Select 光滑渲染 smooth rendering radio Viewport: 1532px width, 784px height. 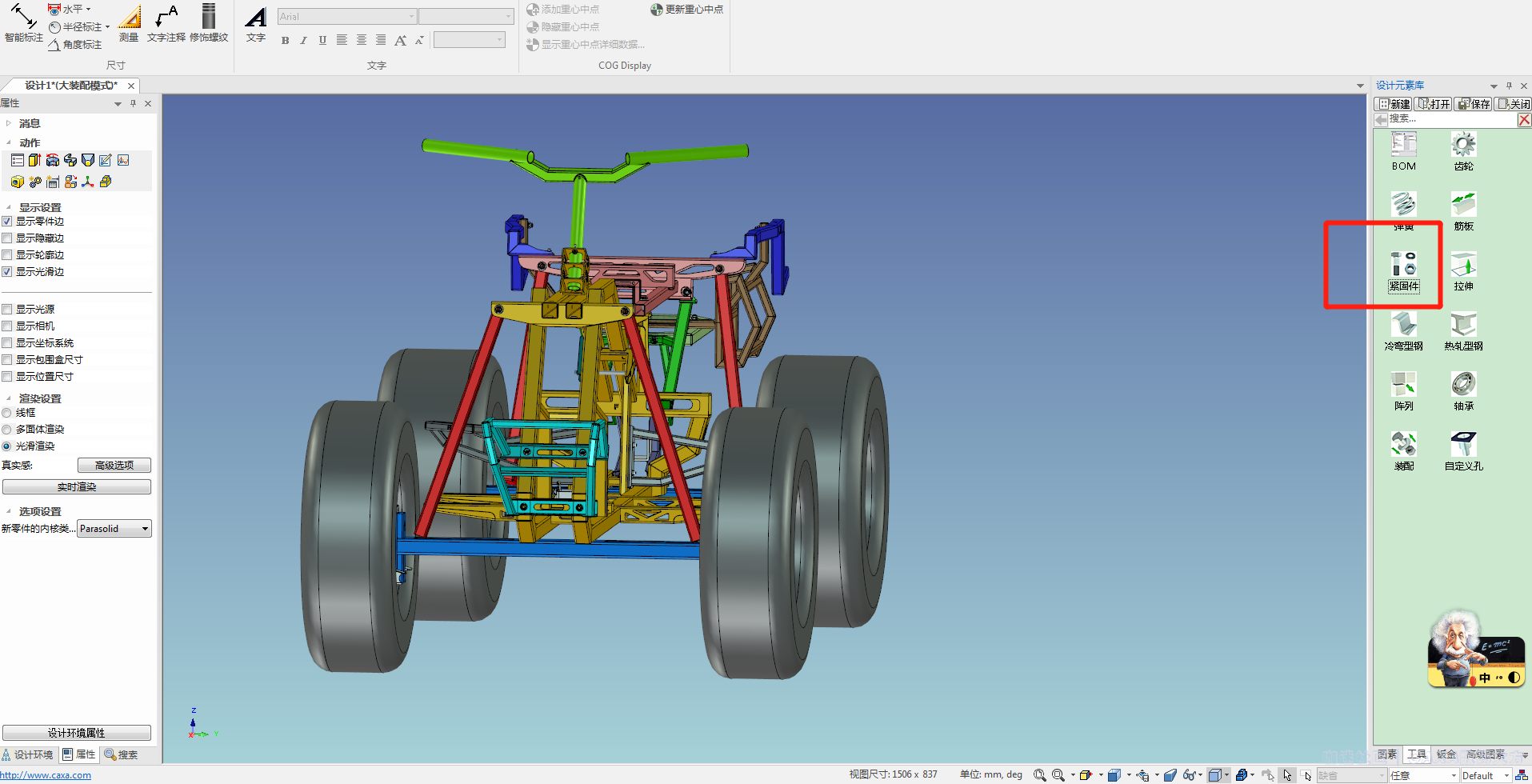pyautogui.click(x=6, y=446)
